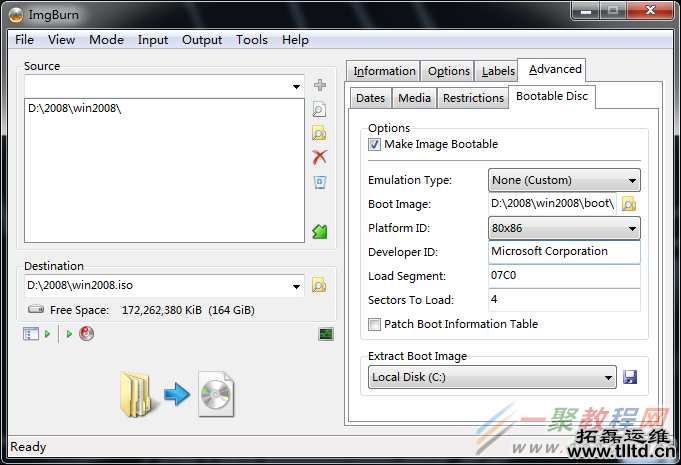Click the ImgBurn title bar icon
The width and height of the screenshot is (681, 465).
[16, 15]
